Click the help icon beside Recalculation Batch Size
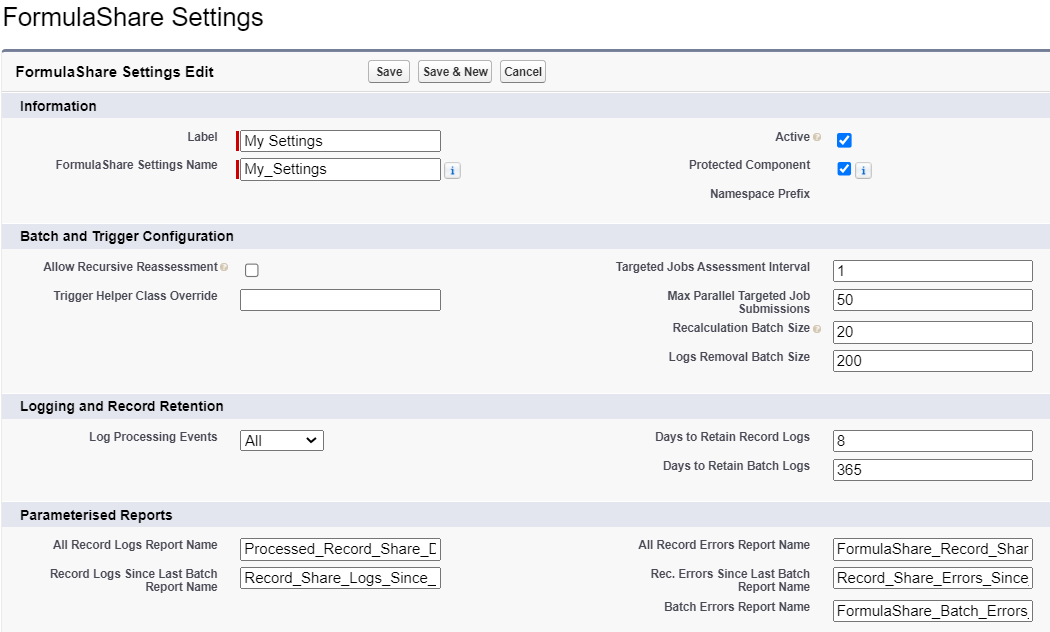The height and width of the screenshot is (632, 1050). click(817, 328)
